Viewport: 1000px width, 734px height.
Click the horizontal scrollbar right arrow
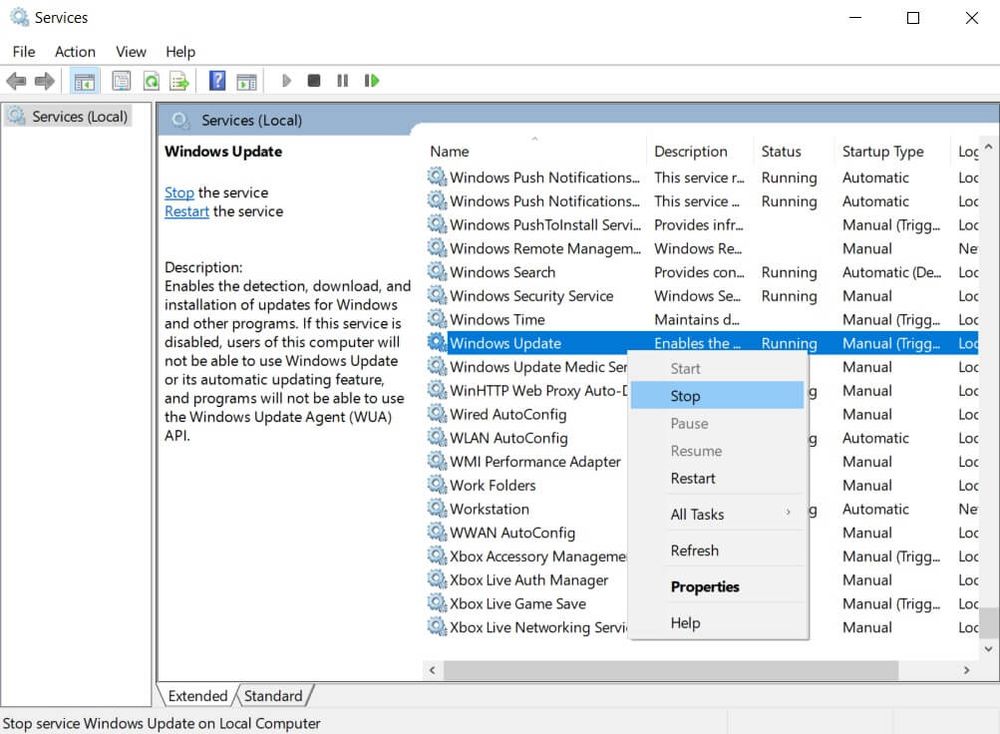pos(967,670)
